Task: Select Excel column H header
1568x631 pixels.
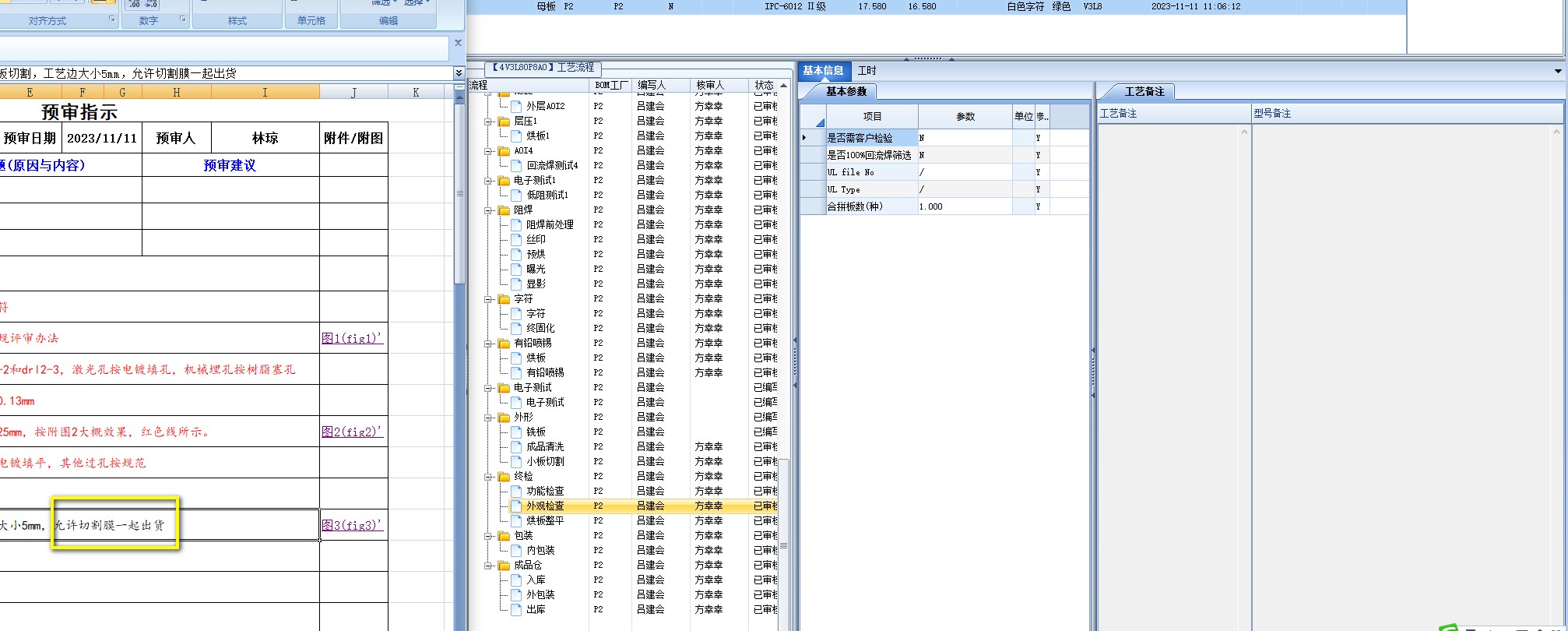Action: pyautogui.click(x=177, y=92)
